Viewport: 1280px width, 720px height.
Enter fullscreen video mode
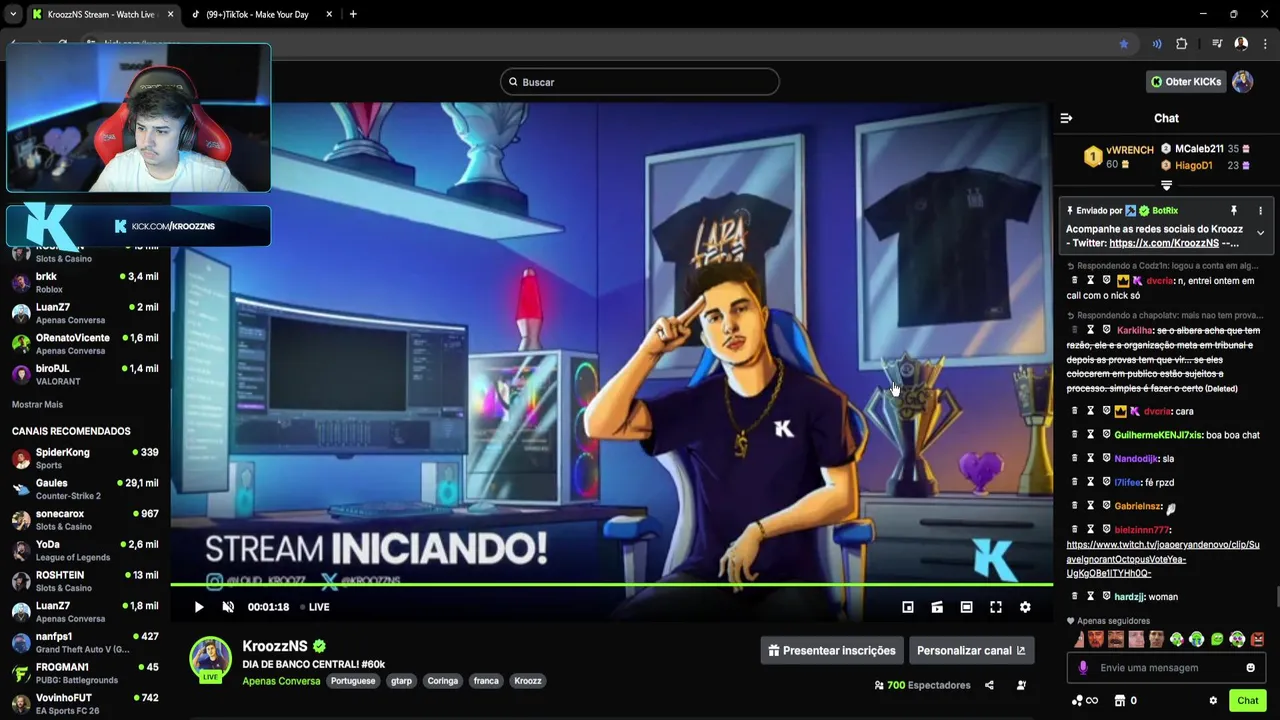996,607
